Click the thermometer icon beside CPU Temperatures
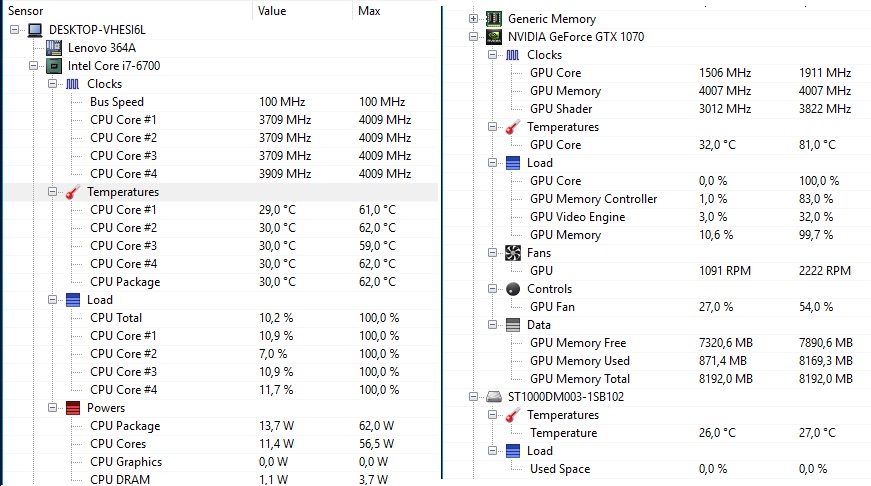The width and height of the screenshot is (871, 486). (x=73, y=192)
